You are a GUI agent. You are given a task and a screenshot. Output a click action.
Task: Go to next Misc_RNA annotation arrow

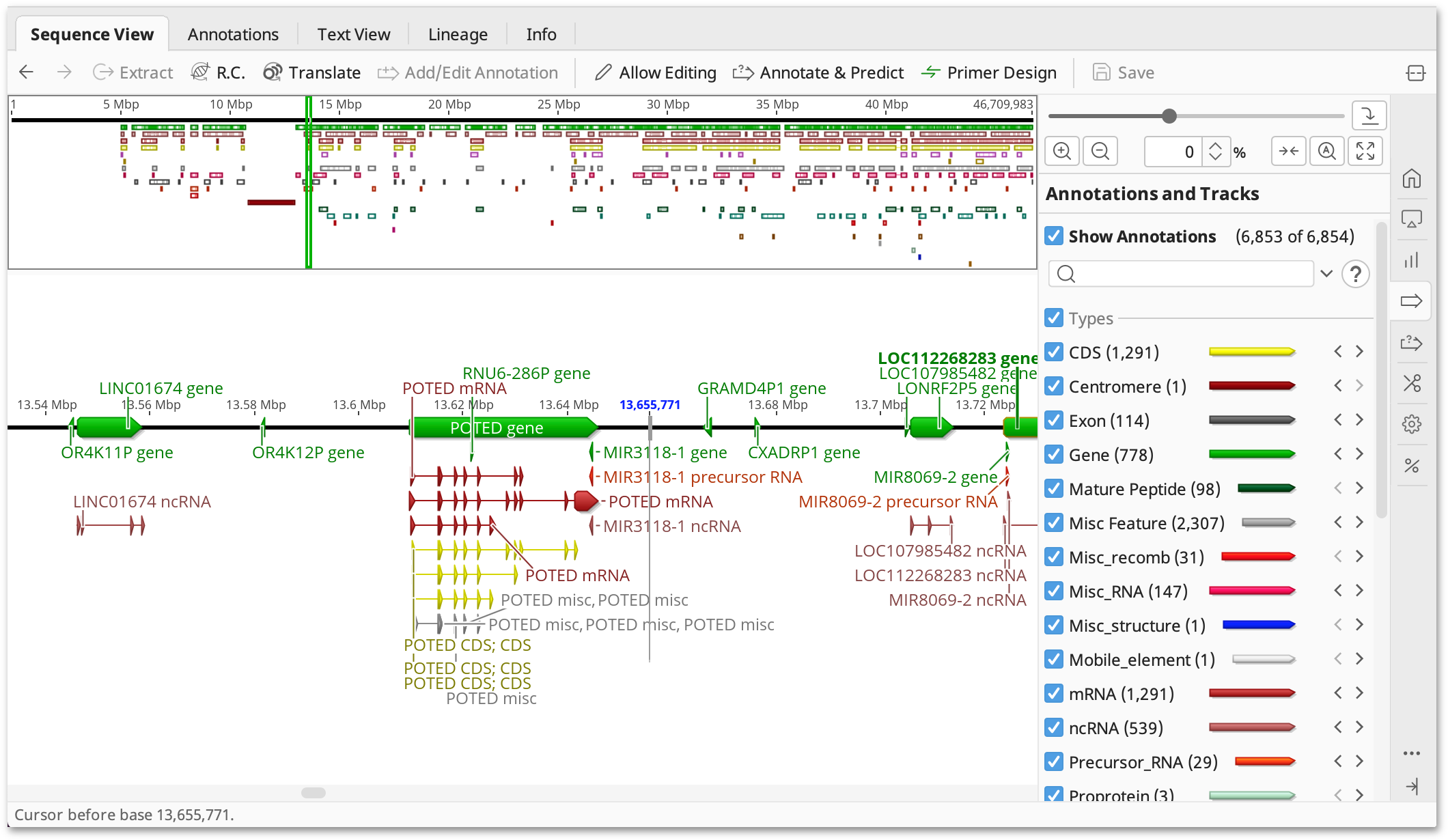point(1359,591)
